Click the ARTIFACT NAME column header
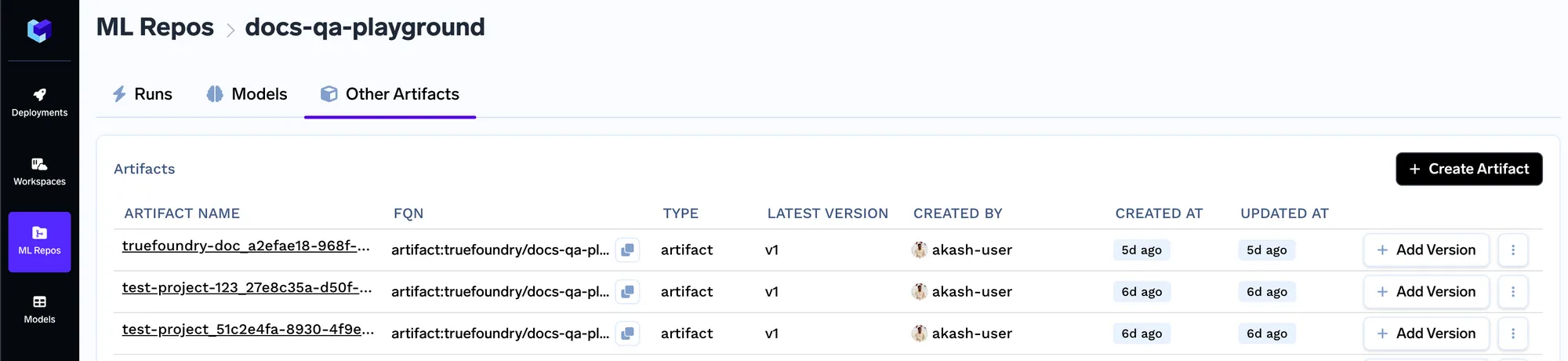The width and height of the screenshot is (1568, 361). point(182,213)
